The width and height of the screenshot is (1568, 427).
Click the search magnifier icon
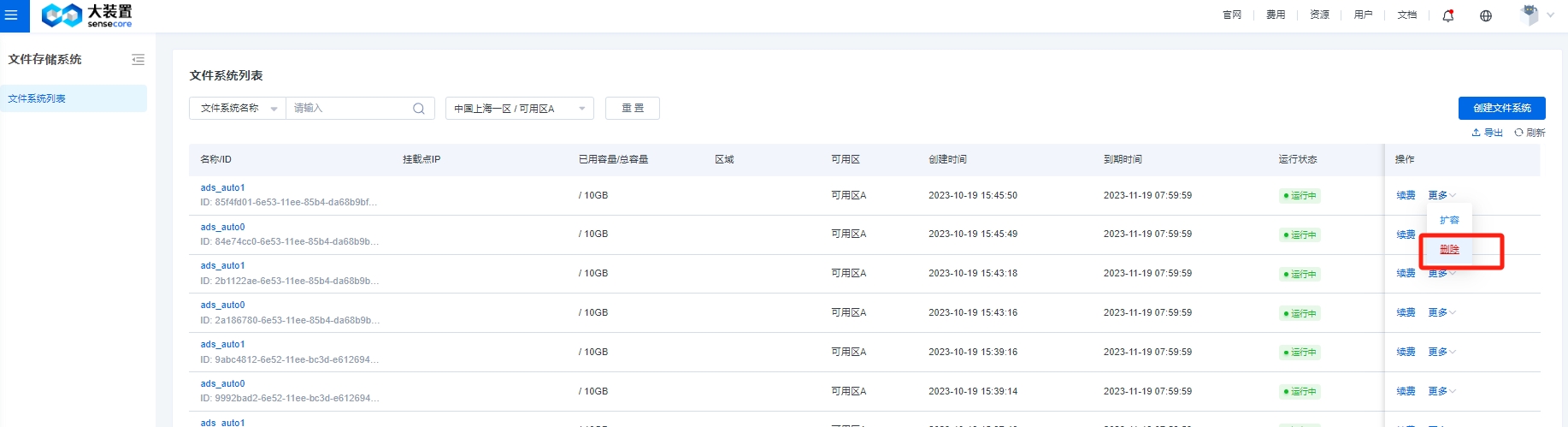[x=418, y=109]
